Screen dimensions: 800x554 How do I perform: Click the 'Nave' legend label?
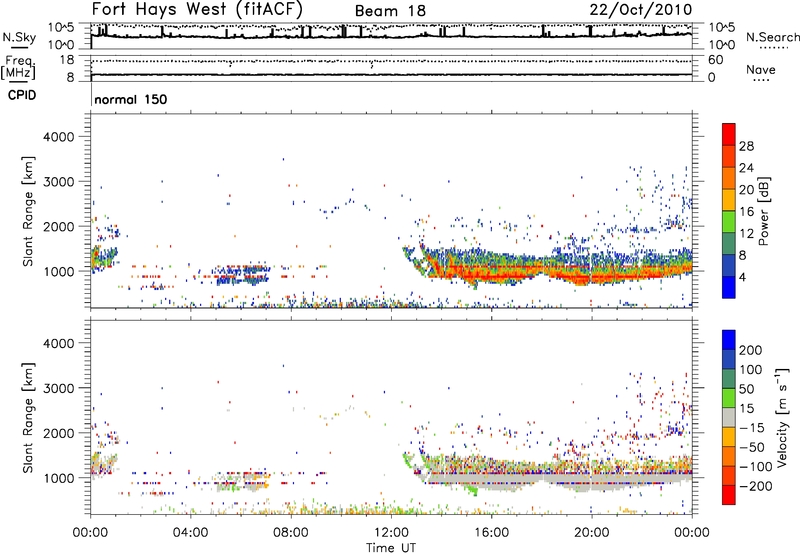pyautogui.click(x=761, y=69)
